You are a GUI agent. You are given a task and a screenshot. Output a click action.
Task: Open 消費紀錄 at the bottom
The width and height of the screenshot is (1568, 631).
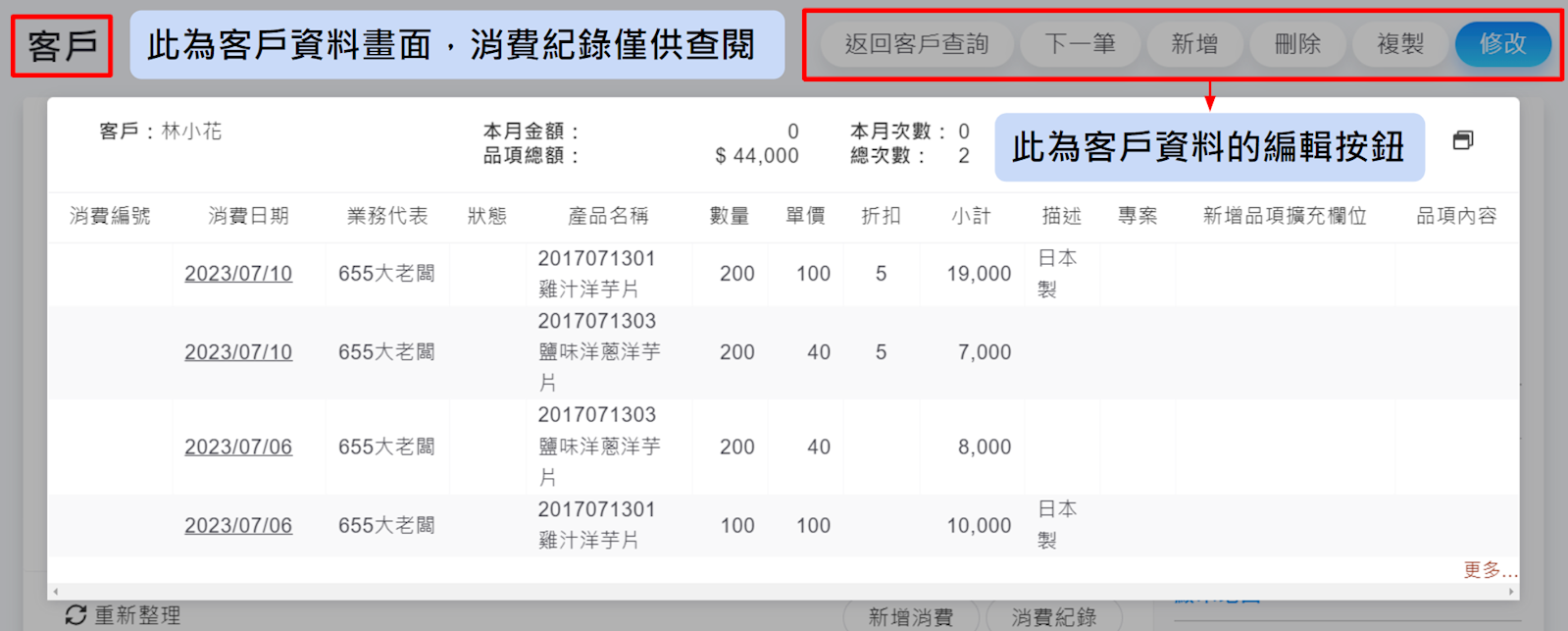point(1053,616)
